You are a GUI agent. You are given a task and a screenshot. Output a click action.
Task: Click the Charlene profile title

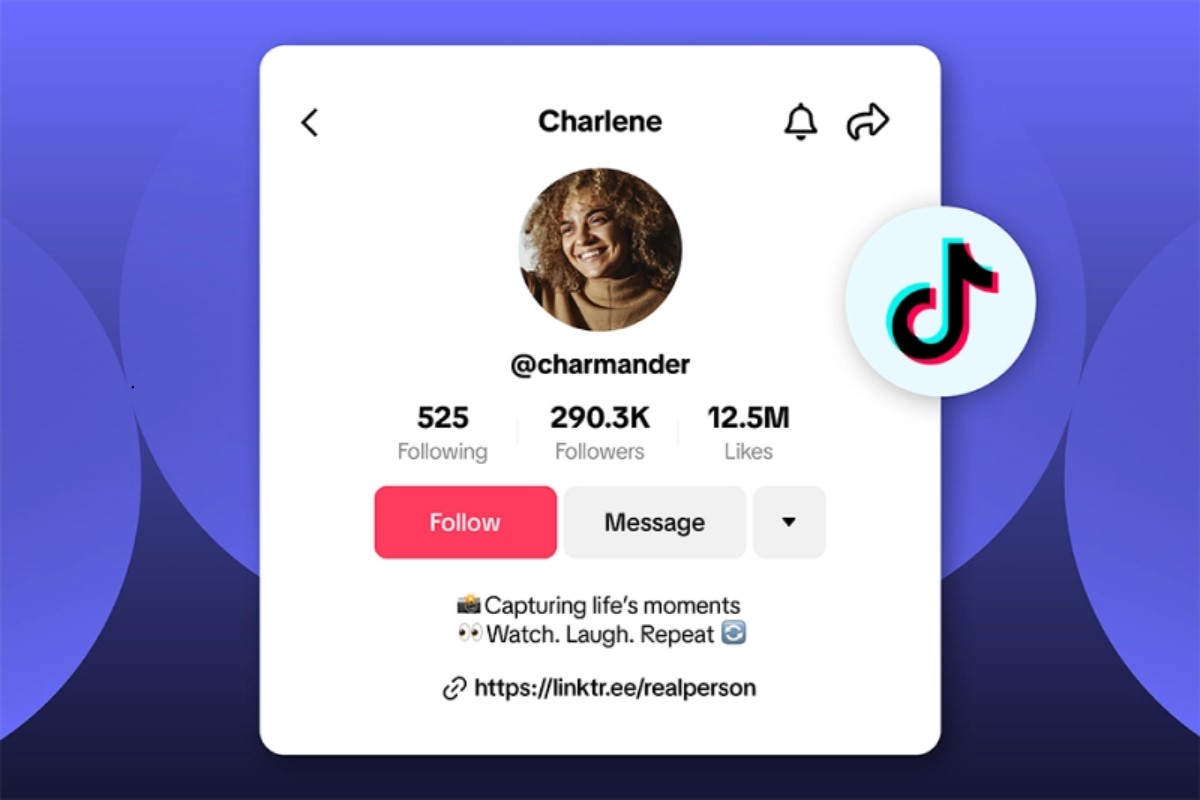600,121
